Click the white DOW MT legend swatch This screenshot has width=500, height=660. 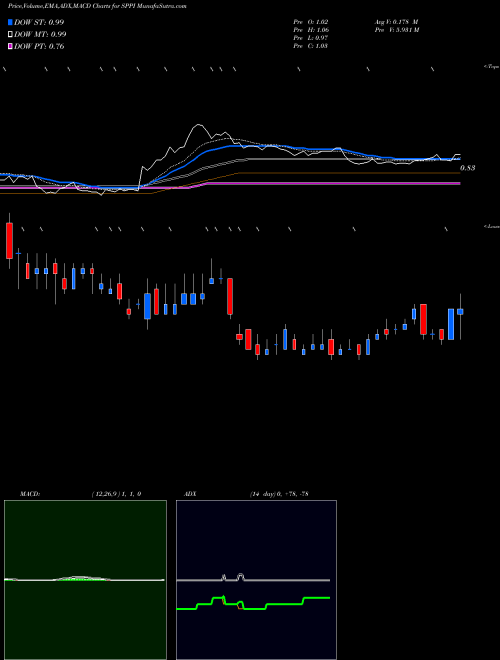click(10, 34)
